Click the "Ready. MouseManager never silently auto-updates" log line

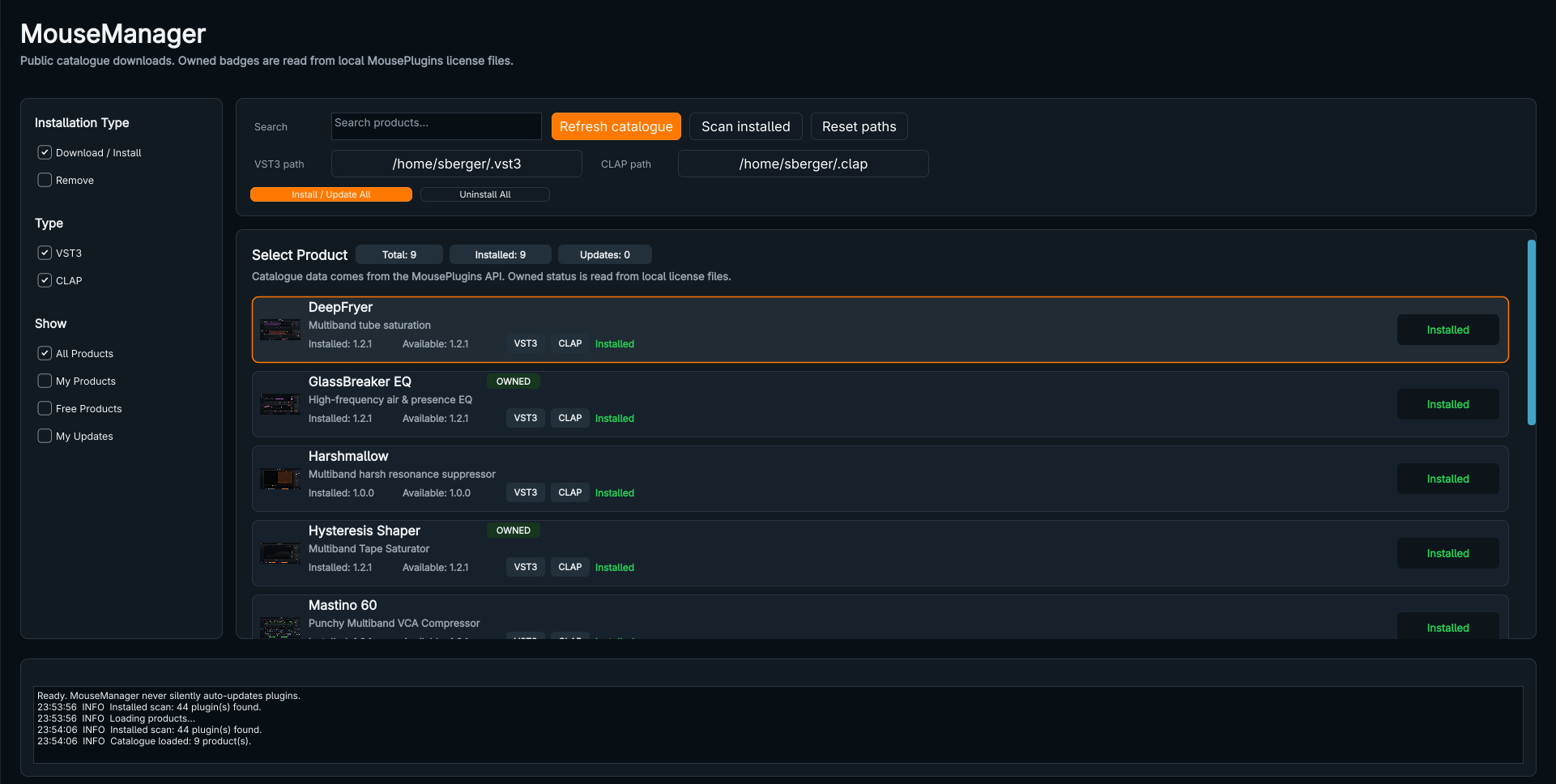tap(168, 696)
